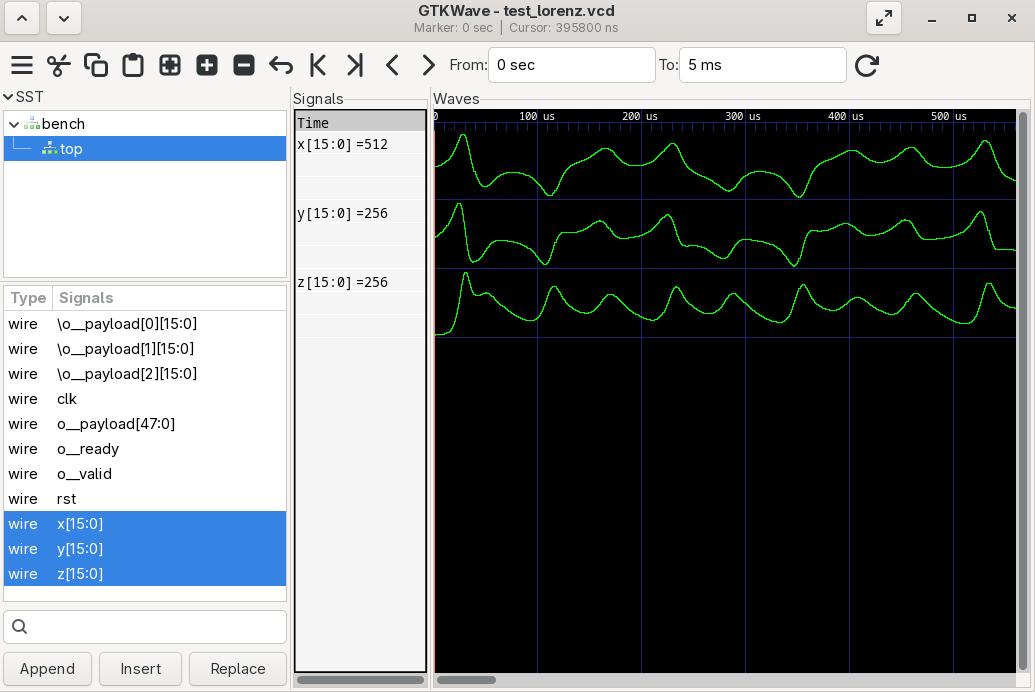Find the previous signal edge
Image resolution: width=1035 pixels, height=692 pixels.
coord(392,65)
